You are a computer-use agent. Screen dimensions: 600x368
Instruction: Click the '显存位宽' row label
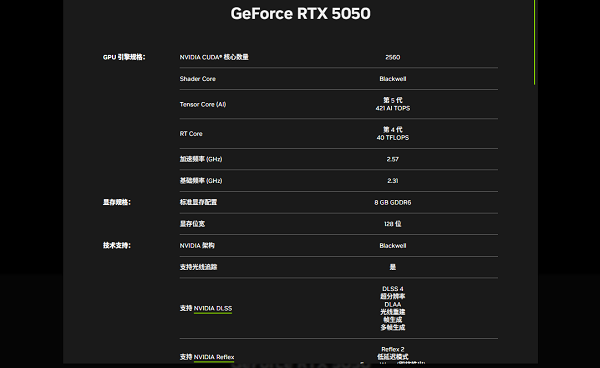click(x=192, y=224)
